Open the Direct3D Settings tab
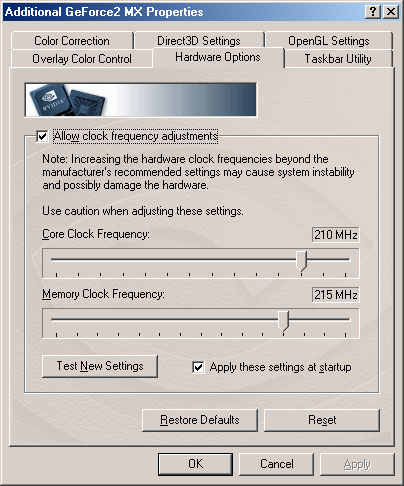Viewport: 404px width, 486px height. coord(199,41)
